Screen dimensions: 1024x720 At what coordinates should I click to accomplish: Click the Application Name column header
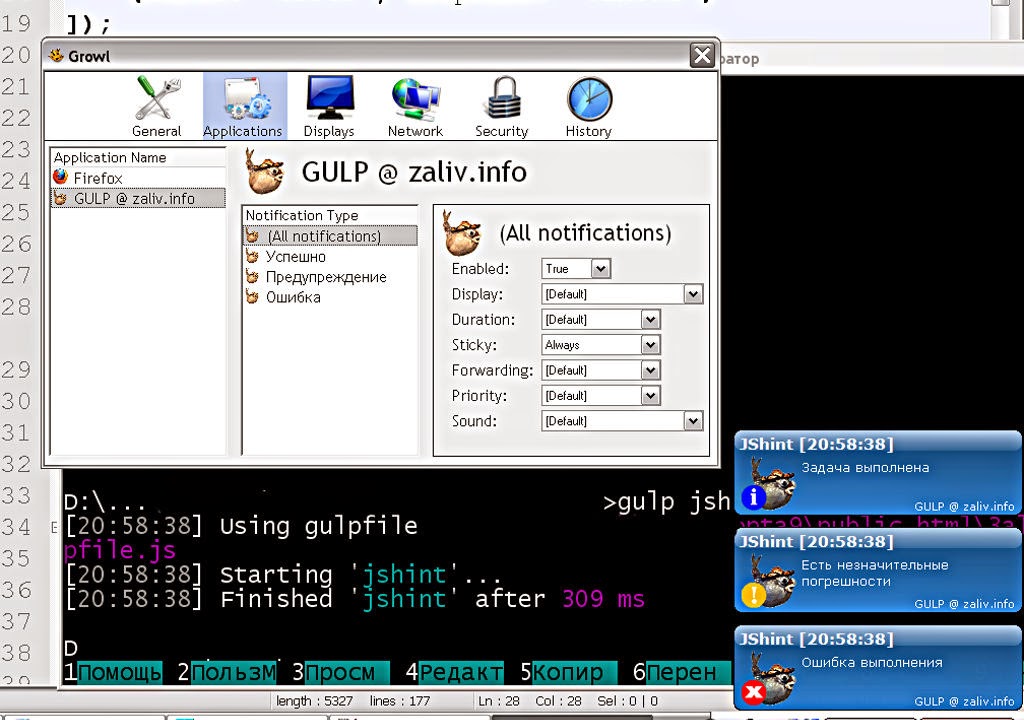pos(138,157)
